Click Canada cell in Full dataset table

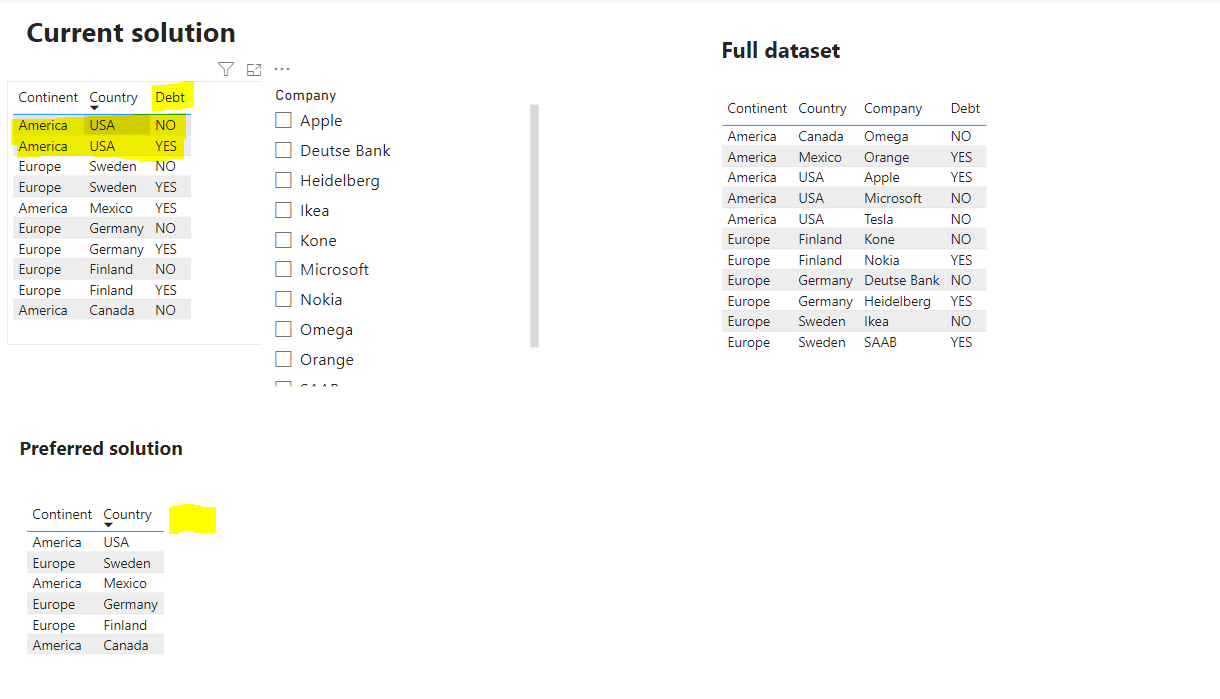[x=821, y=136]
